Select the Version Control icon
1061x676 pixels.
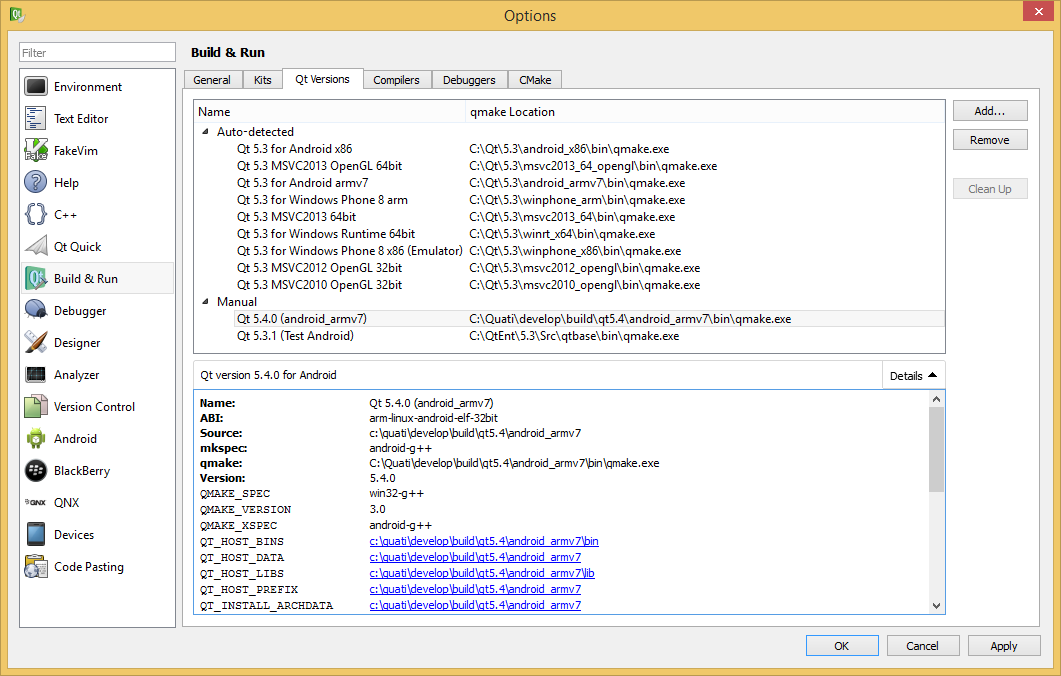point(36,407)
